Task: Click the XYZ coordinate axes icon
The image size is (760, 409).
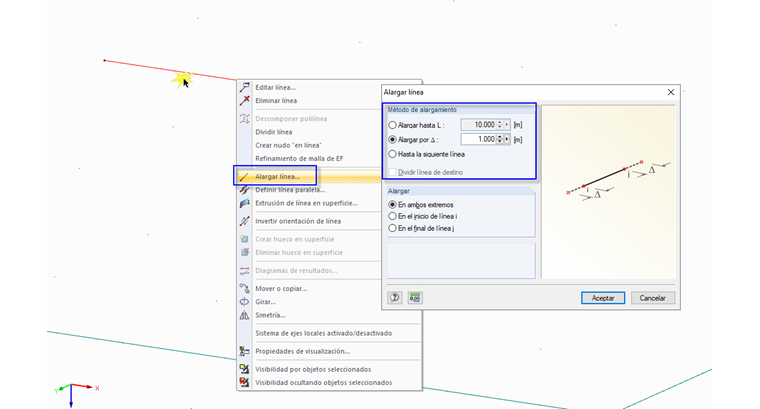Action: point(78,394)
